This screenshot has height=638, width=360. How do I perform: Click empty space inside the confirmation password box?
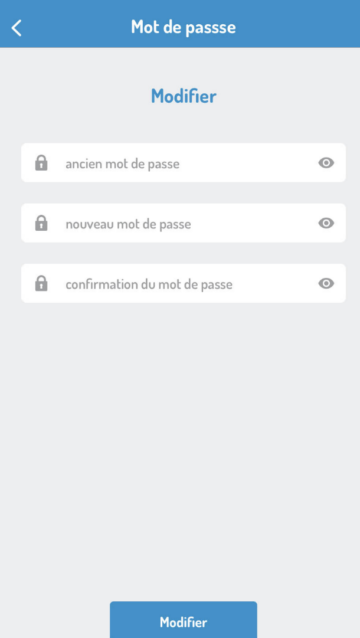click(x=275, y=283)
